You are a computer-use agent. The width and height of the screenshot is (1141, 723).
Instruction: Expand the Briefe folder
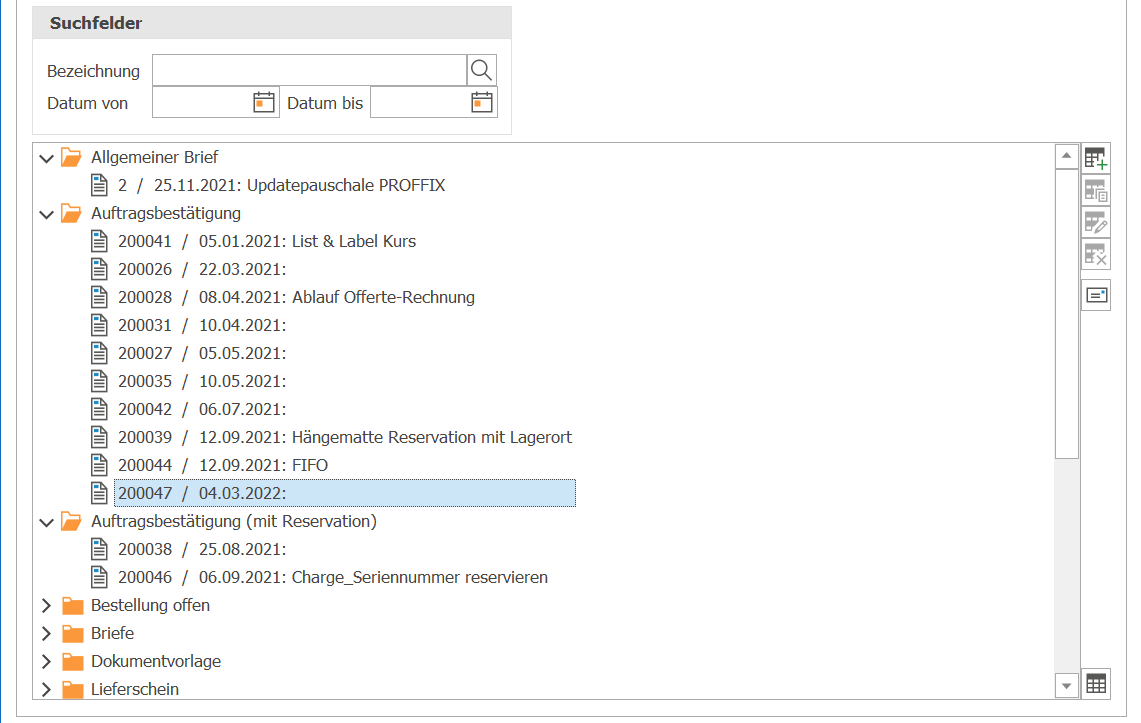(x=47, y=634)
